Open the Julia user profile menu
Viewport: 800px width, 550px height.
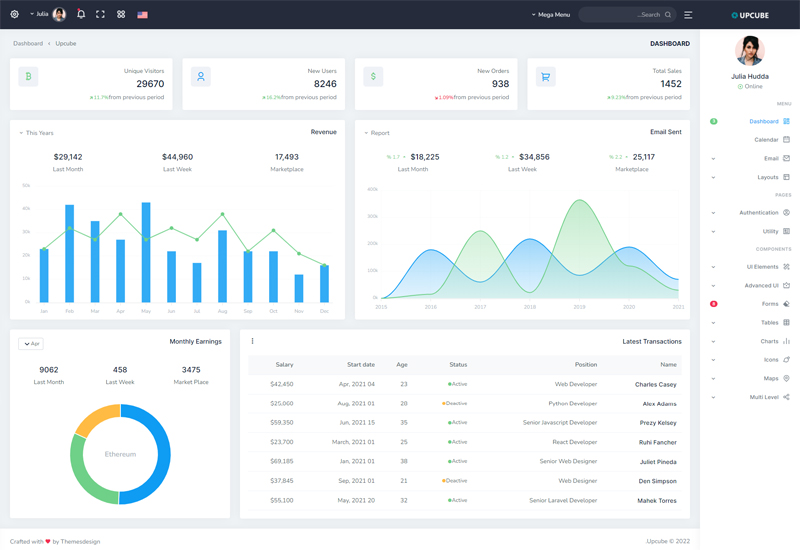point(50,15)
